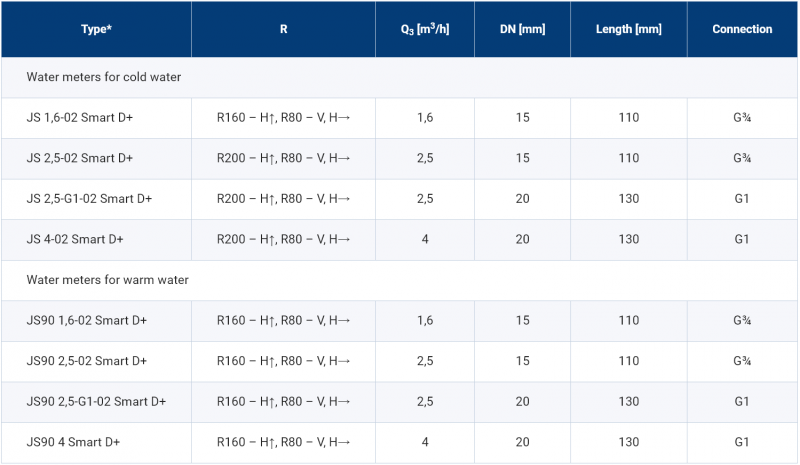
Task: Click length 130 in JS 4-02 row
Action: 629,239
